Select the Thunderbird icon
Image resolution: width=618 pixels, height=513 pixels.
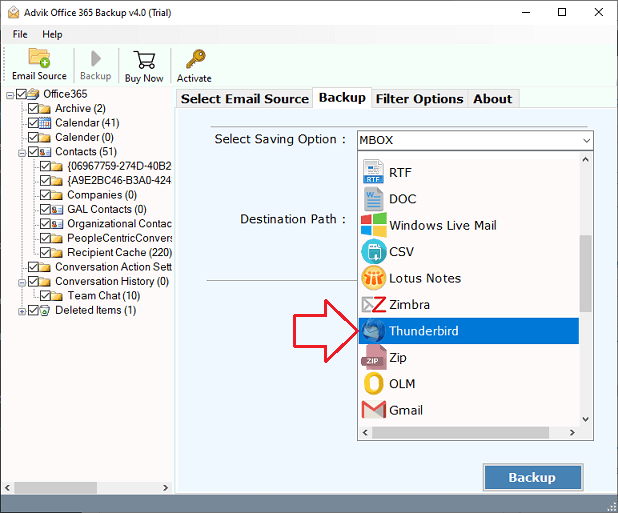click(x=373, y=331)
